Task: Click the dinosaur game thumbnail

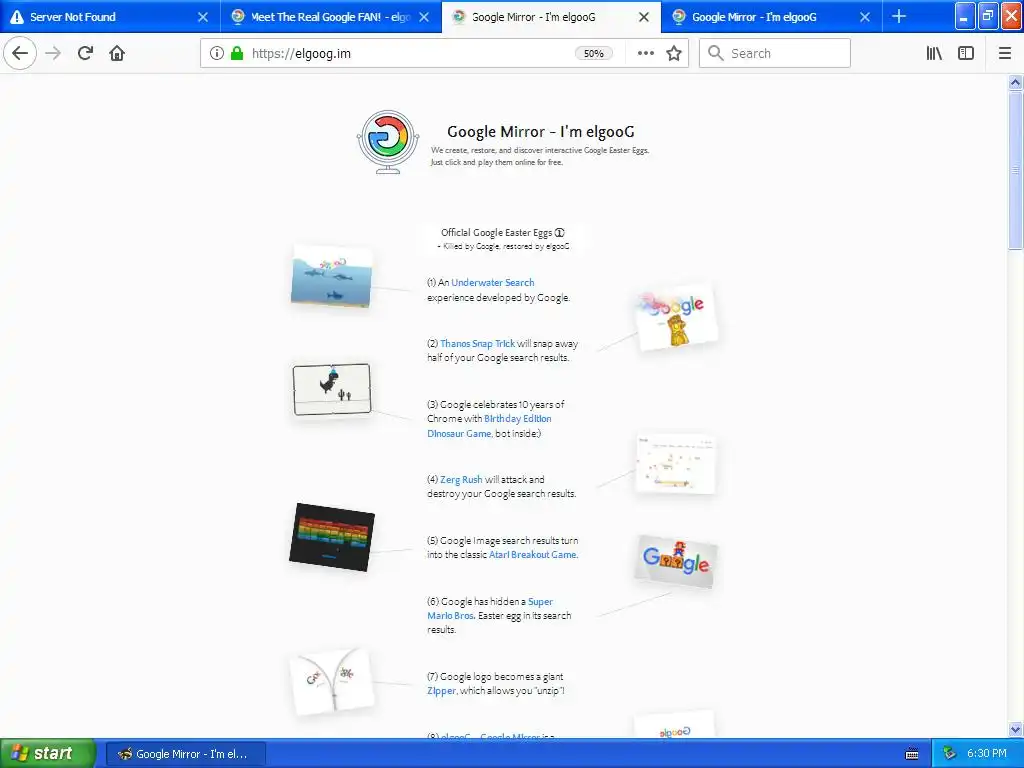Action: pyautogui.click(x=332, y=389)
